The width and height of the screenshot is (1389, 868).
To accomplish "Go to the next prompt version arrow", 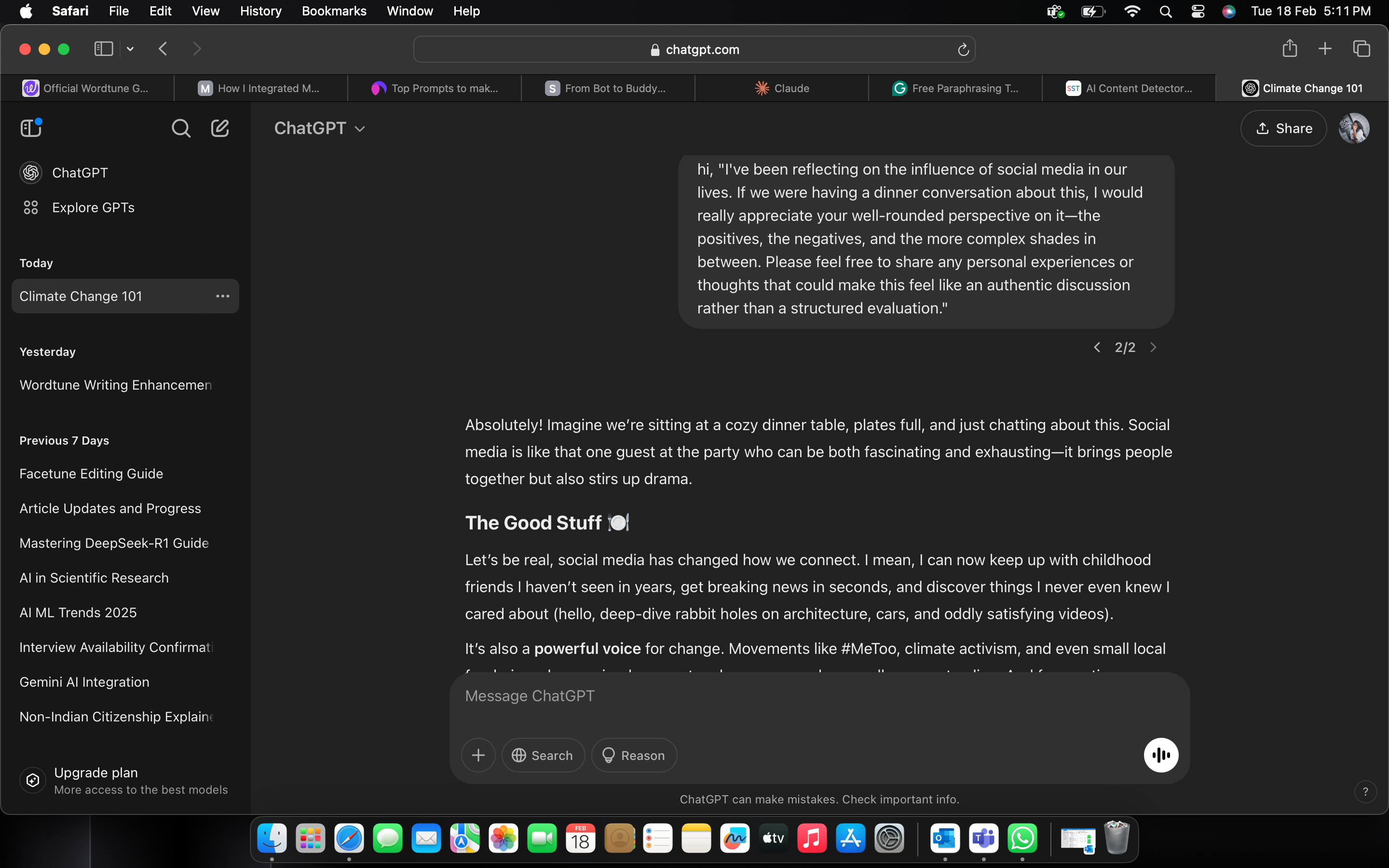I will pyautogui.click(x=1153, y=347).
